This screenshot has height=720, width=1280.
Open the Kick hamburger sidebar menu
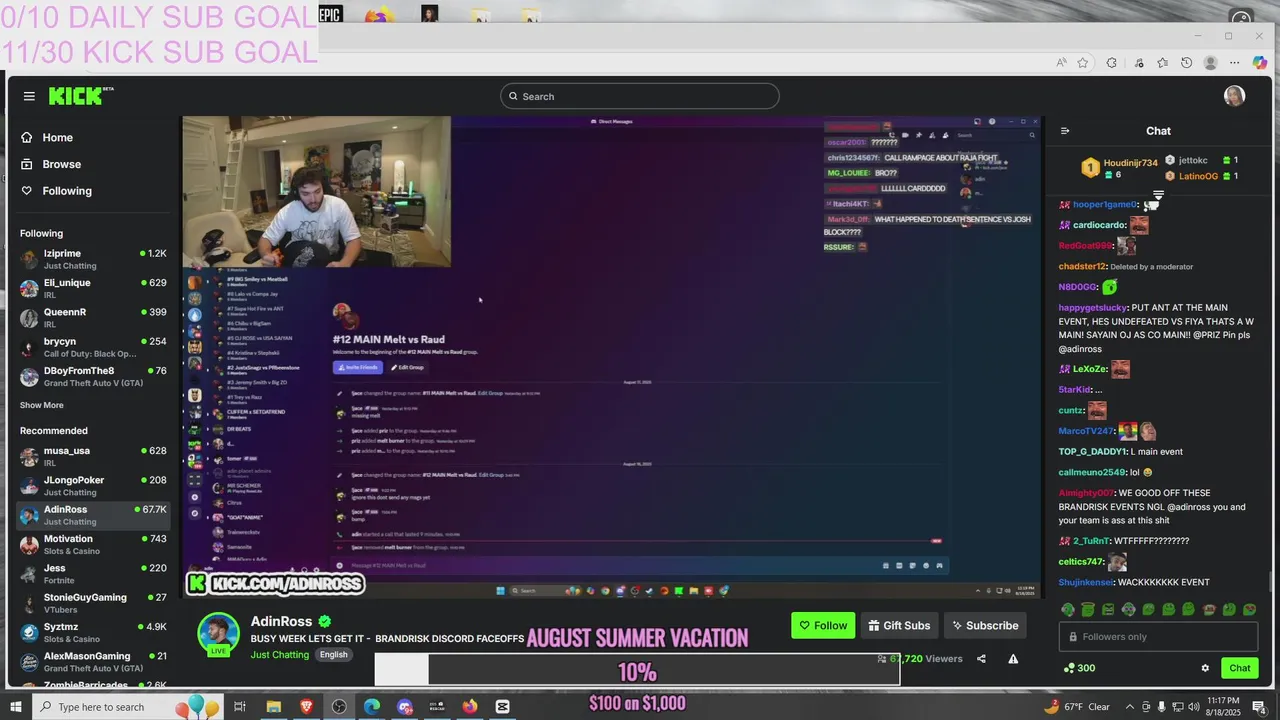(29, 96)
